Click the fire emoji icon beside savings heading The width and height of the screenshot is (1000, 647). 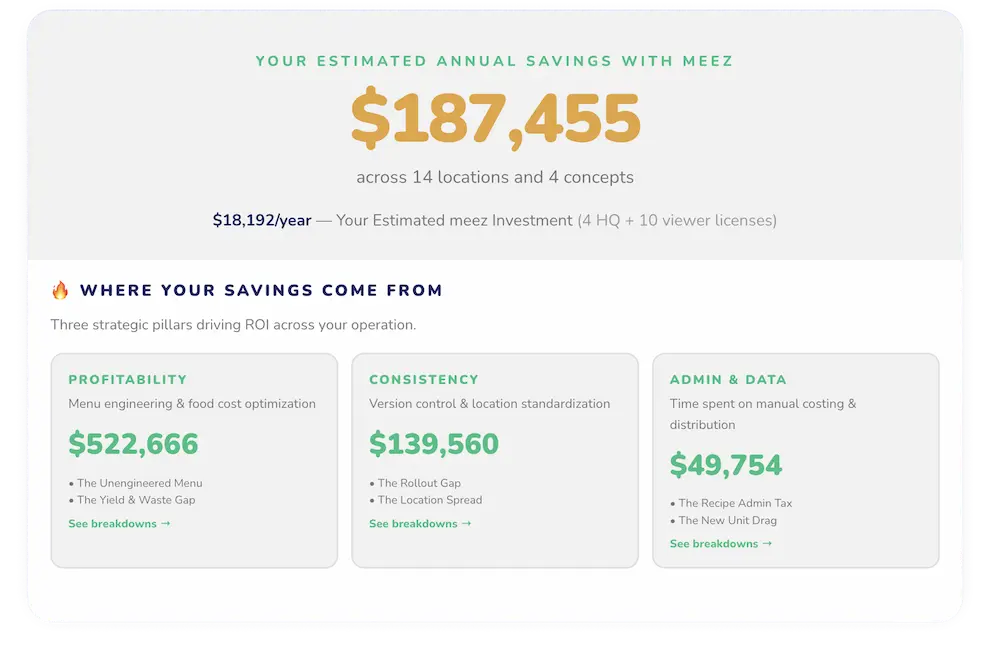pos(60,290)
